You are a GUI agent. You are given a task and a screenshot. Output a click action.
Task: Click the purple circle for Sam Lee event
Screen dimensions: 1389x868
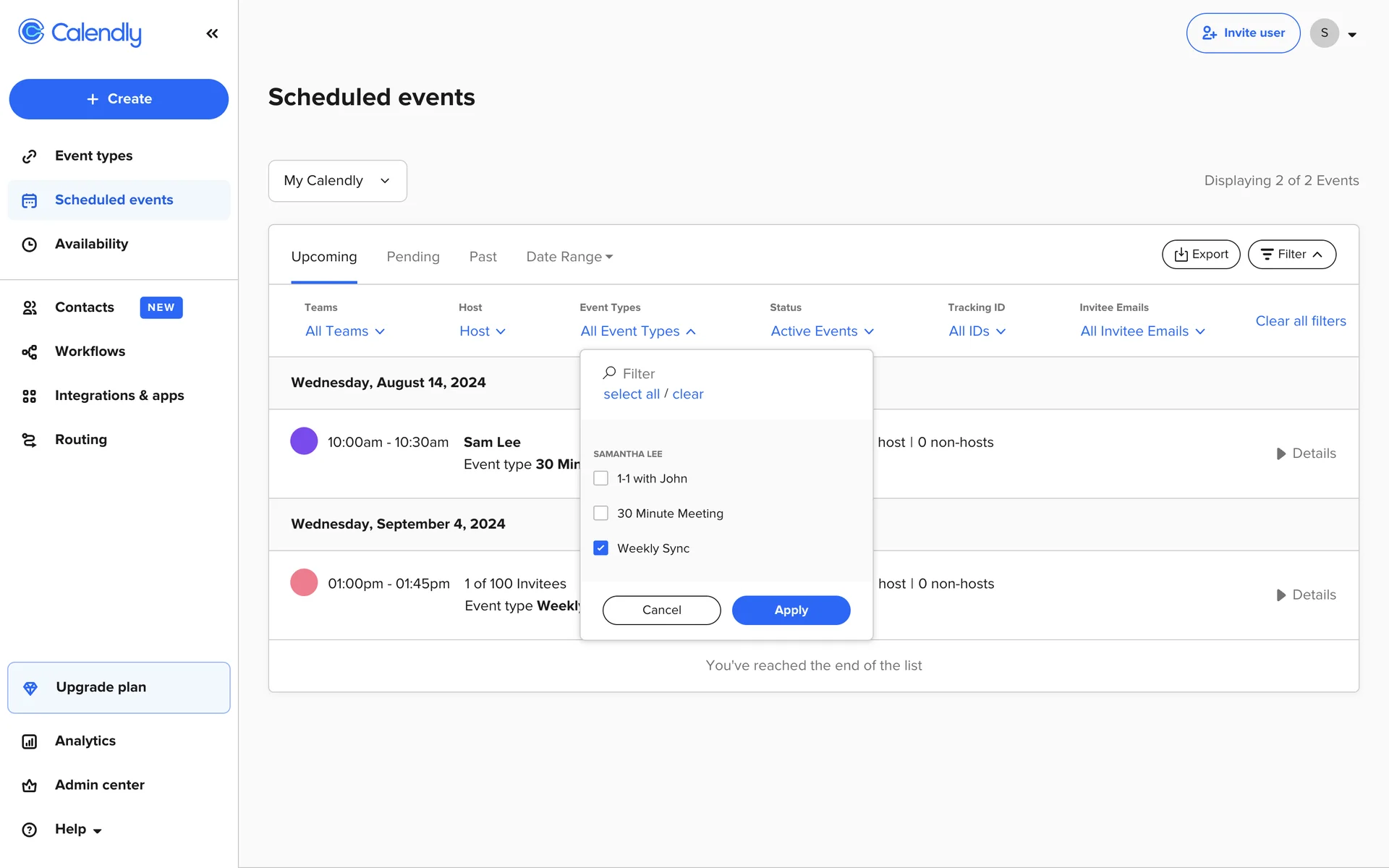click(304, 441)
